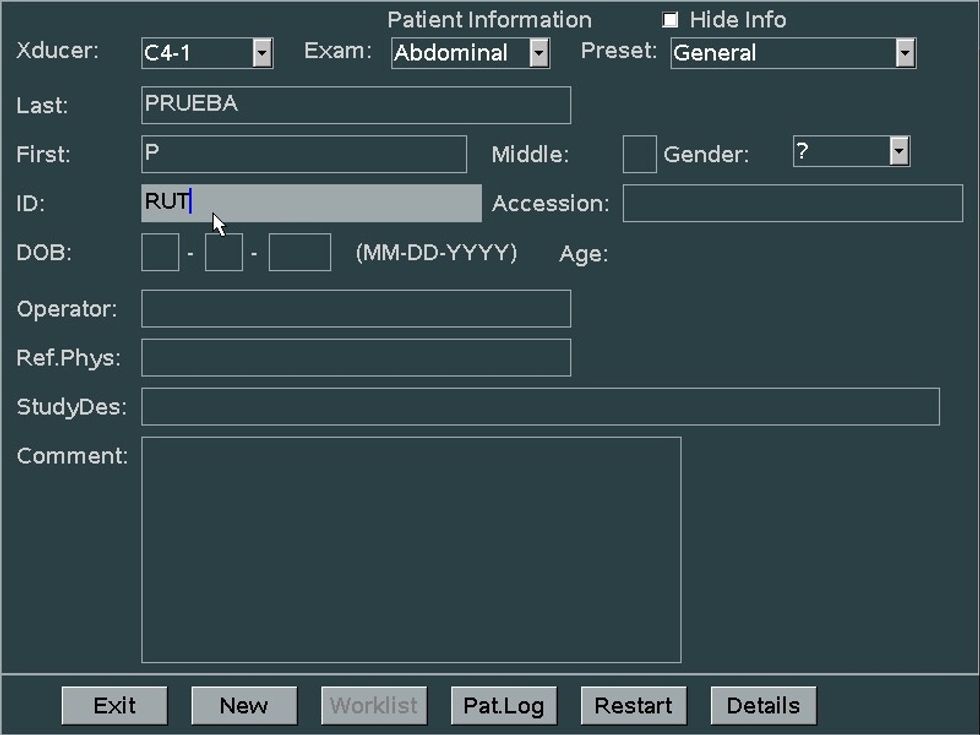Screen dimensions: 980x735
Task: Expand the Gender dropdown
Action: click(899, 152)
